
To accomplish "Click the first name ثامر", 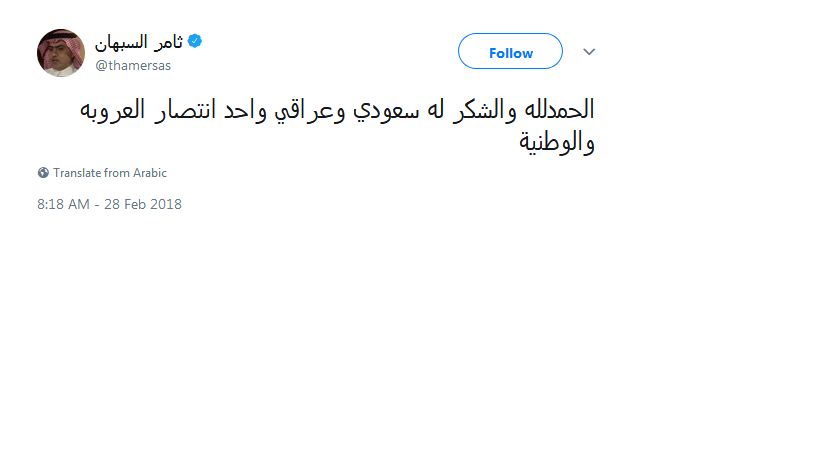I will point(169,41).
